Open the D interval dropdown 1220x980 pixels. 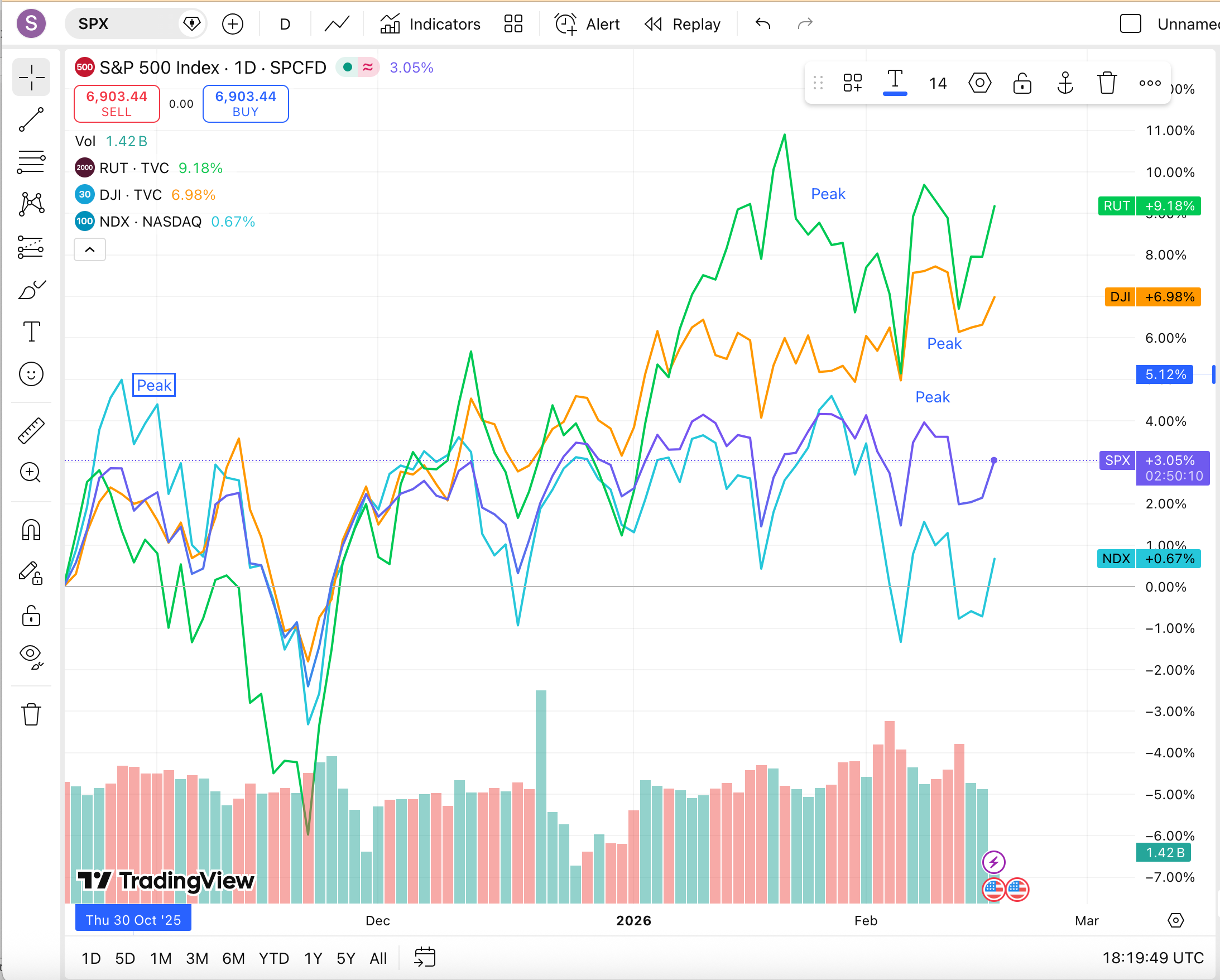[285, 24]
